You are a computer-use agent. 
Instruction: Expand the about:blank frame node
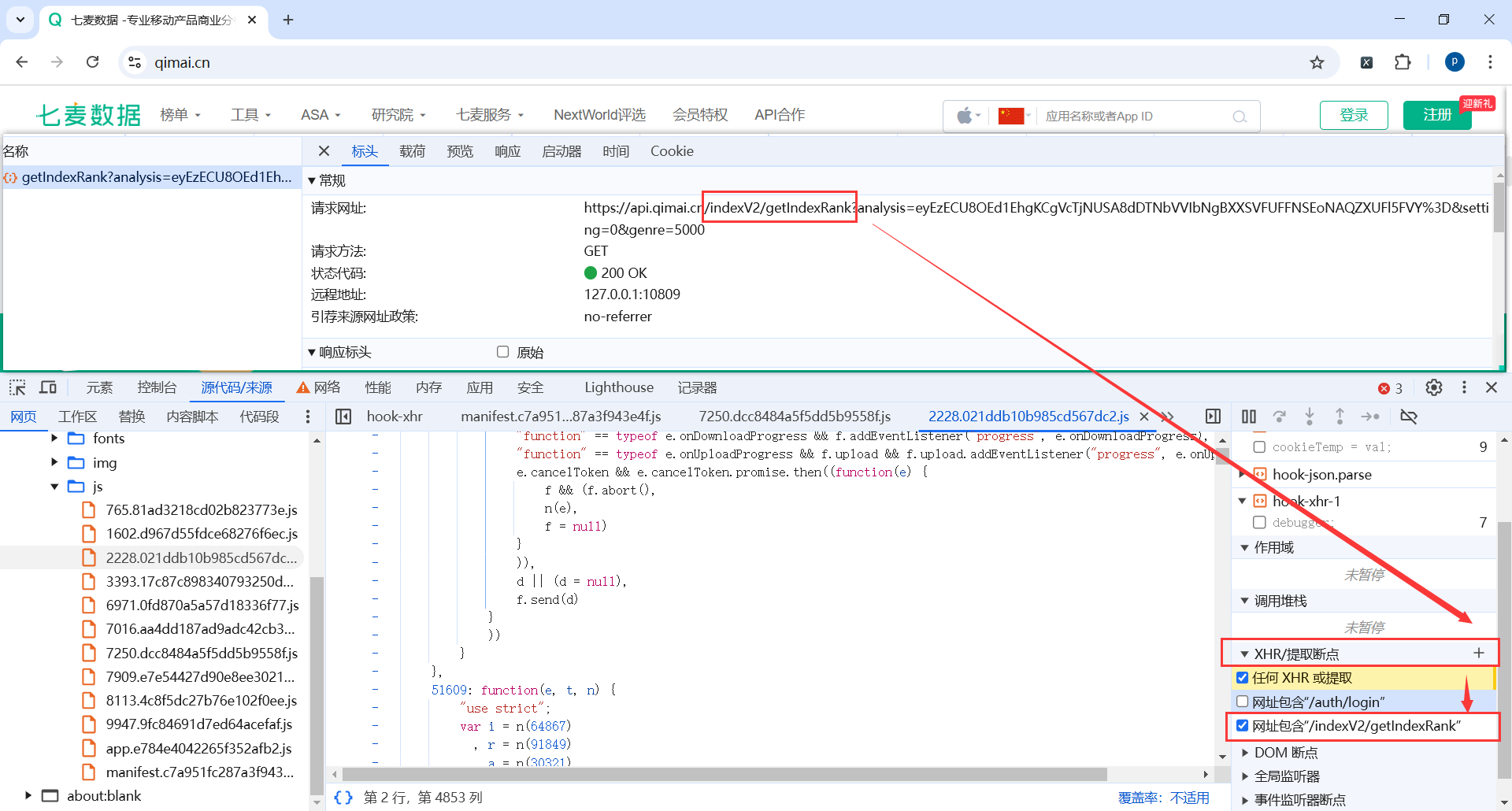coord(28,795)
